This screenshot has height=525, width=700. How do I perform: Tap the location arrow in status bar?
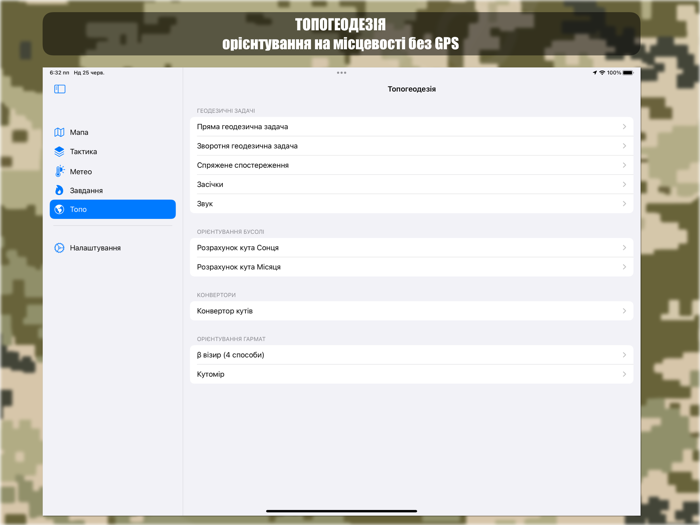[x=595, y=73]
